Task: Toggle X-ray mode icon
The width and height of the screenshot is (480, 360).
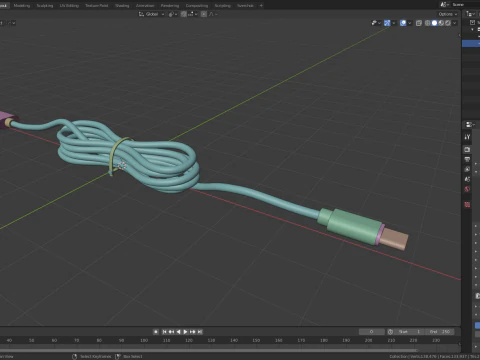Action: tap(419, 23)
